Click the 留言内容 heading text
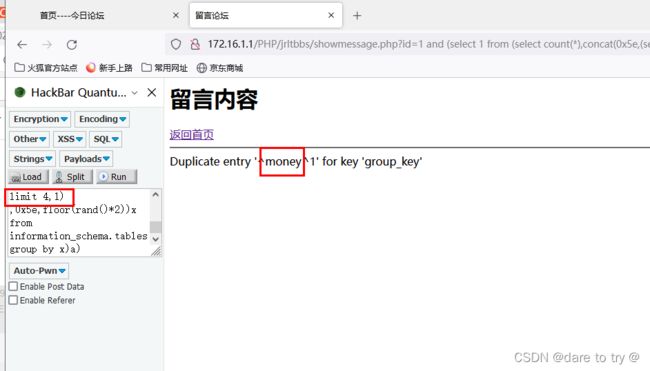The image size is (650, 371). (214, 99)
